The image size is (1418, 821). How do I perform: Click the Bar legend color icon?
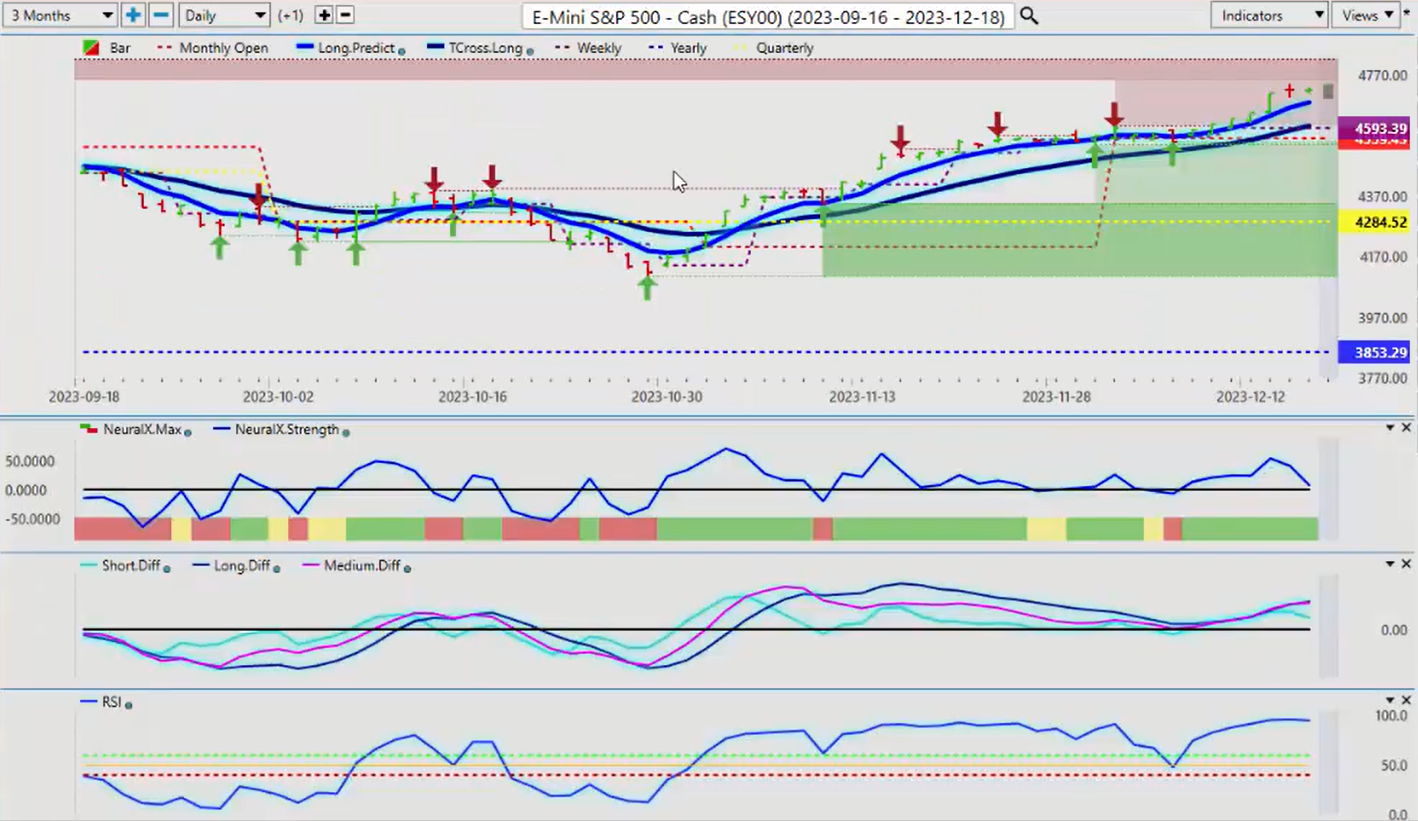coord(89,48)
